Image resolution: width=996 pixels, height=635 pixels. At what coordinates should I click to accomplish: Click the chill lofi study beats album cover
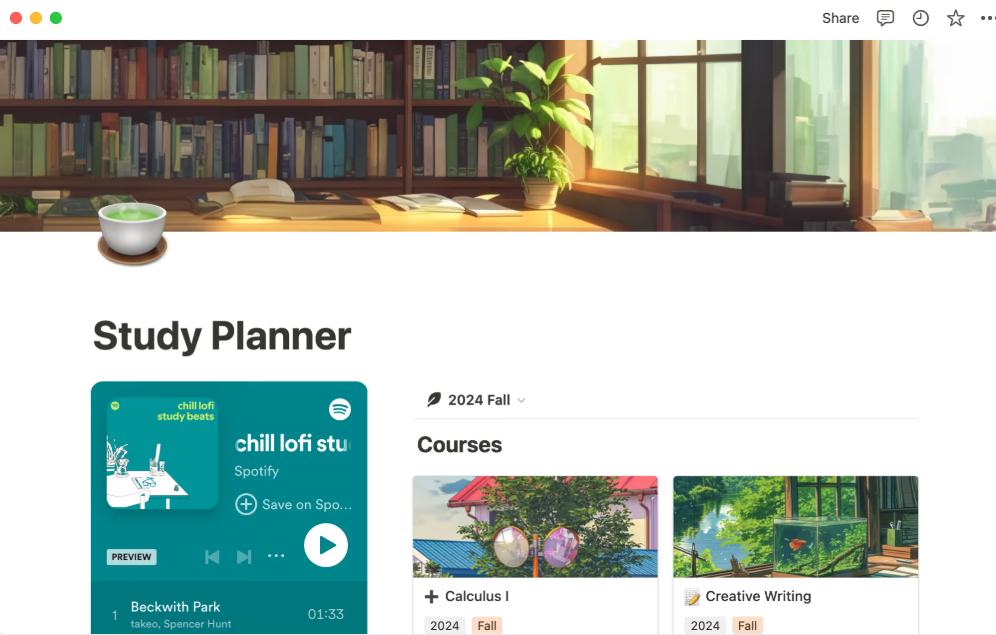pos(163,453)
